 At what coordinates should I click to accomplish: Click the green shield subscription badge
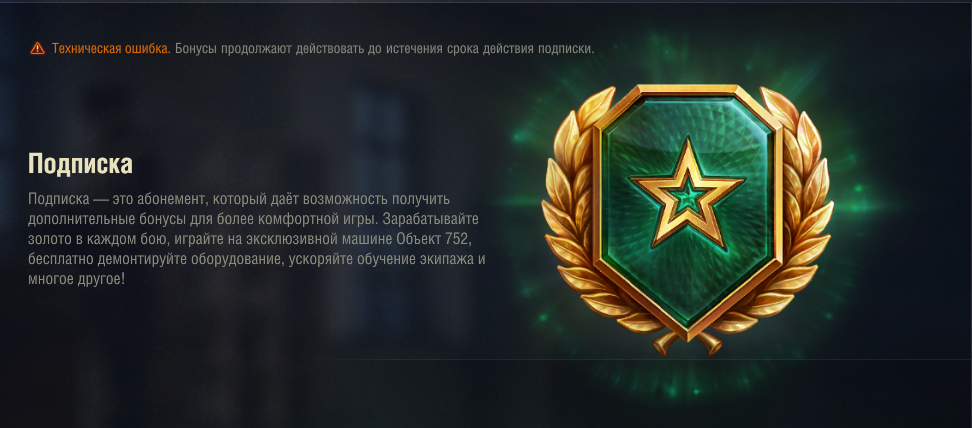click(x=687, y=211)
